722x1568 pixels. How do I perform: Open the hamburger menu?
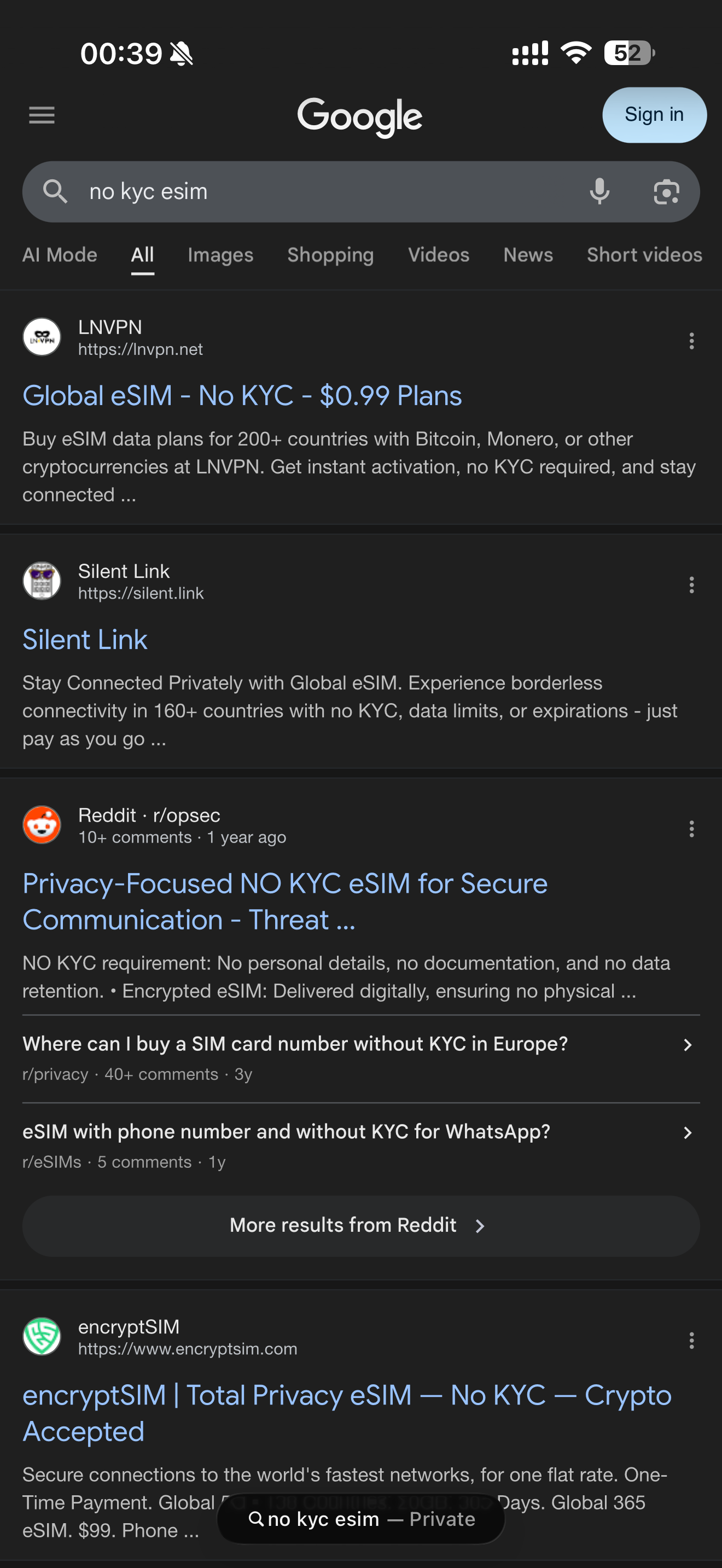pos(42,114)
